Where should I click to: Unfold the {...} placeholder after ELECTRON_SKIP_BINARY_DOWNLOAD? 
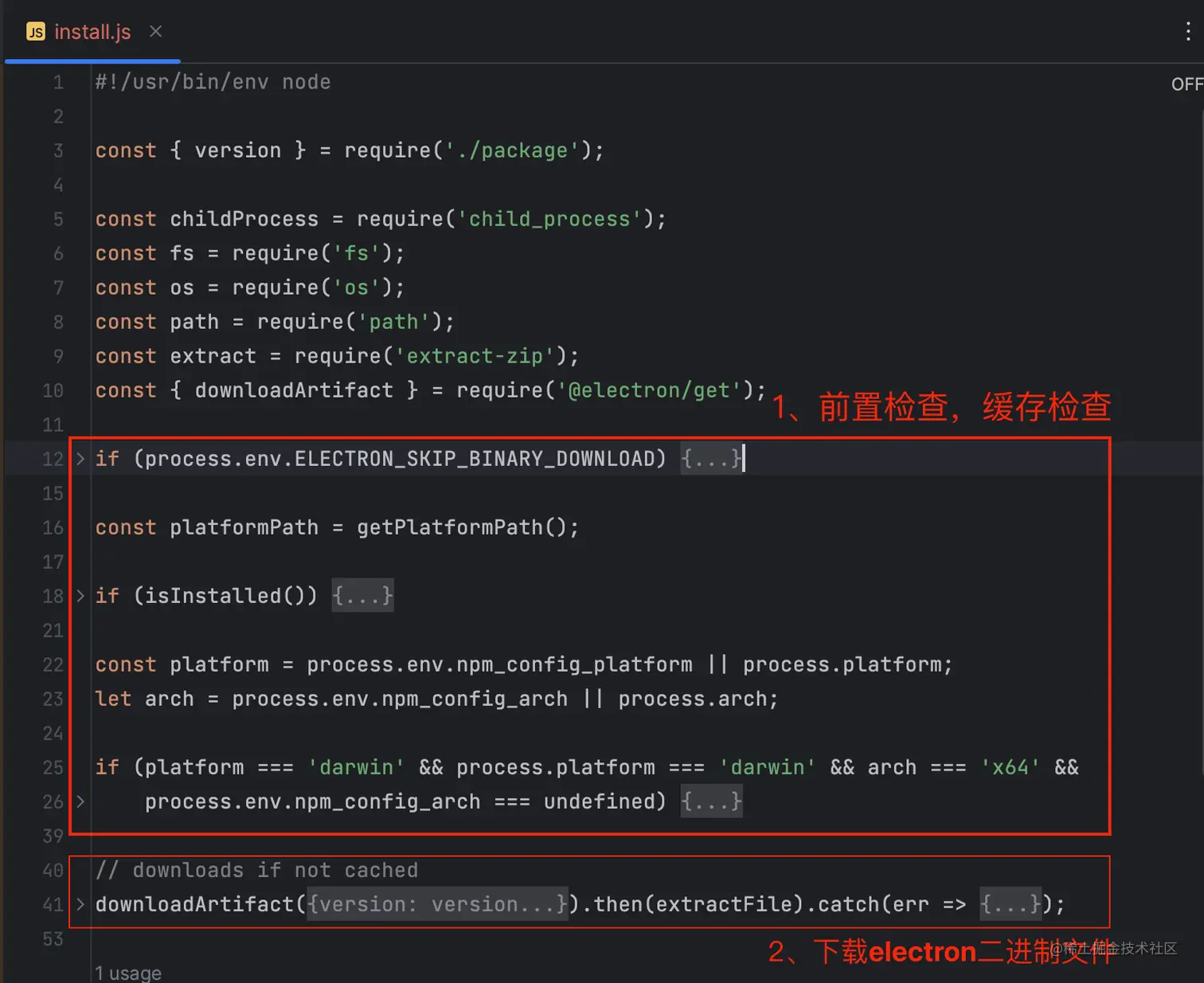[712, 459]
